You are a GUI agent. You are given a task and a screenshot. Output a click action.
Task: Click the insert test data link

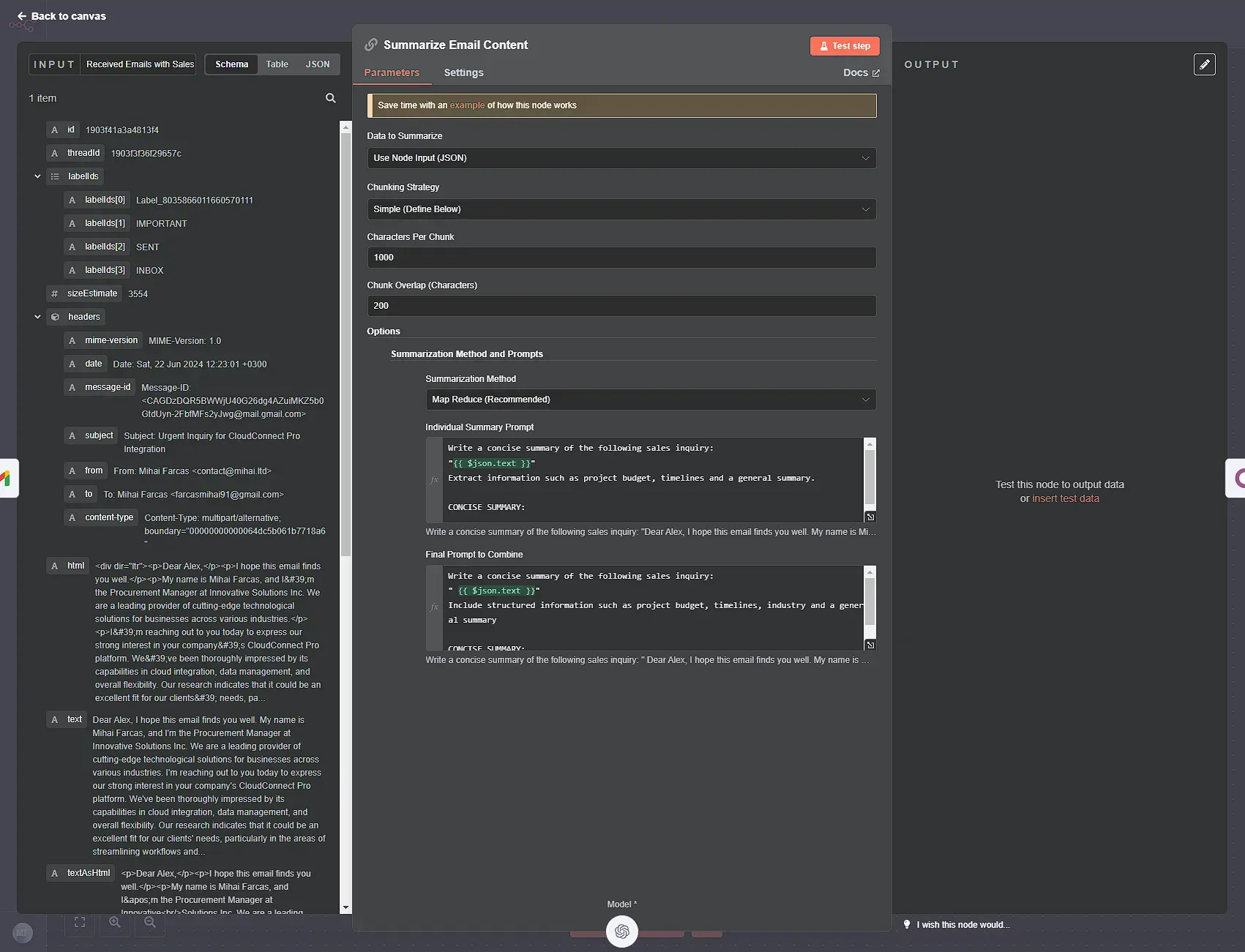coord(1066,498)
